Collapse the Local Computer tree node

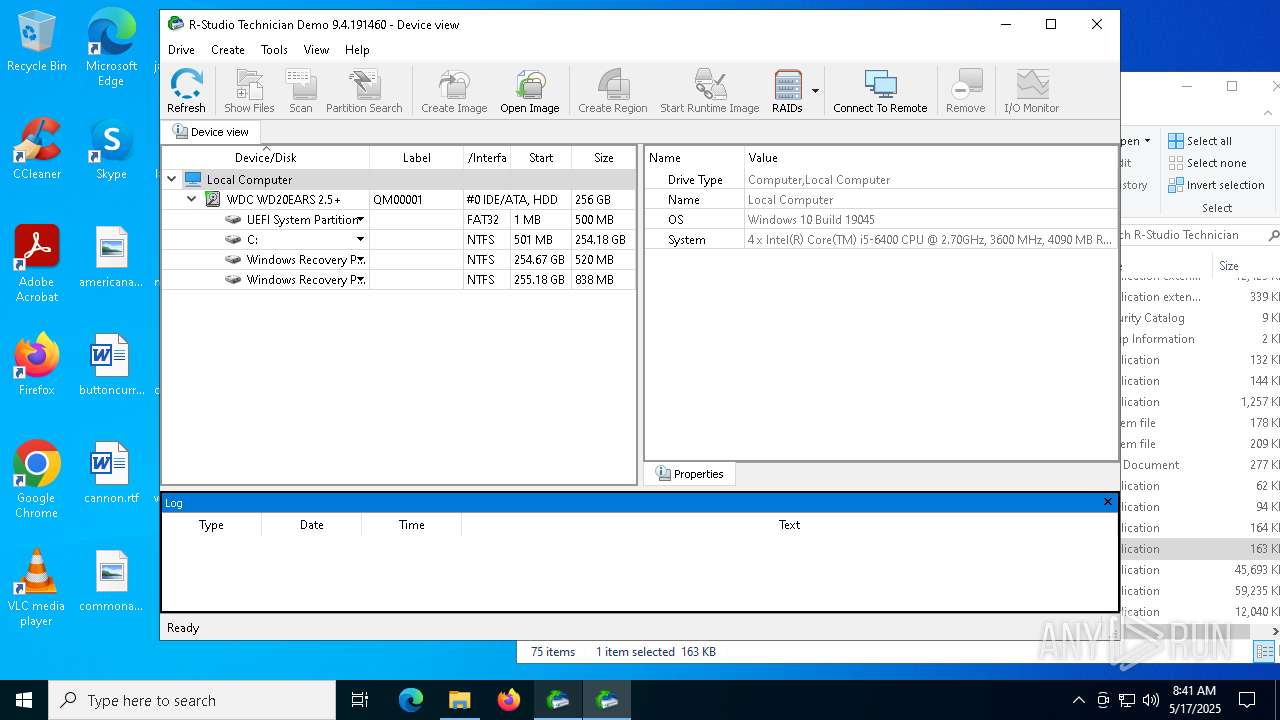coord(172,180)
